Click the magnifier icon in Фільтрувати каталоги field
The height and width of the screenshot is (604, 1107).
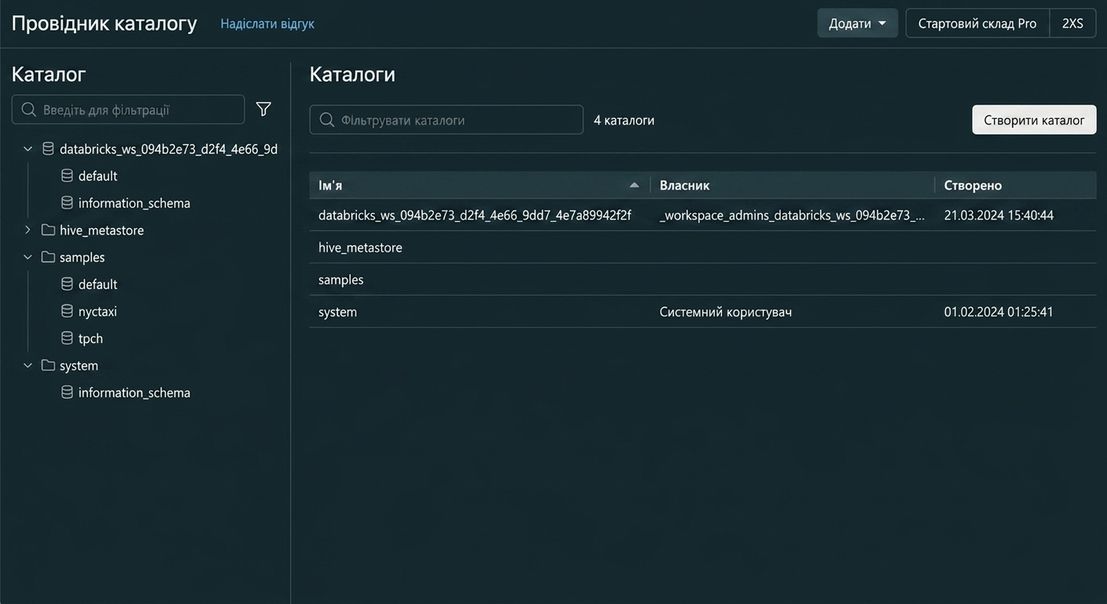click(327, 120)
